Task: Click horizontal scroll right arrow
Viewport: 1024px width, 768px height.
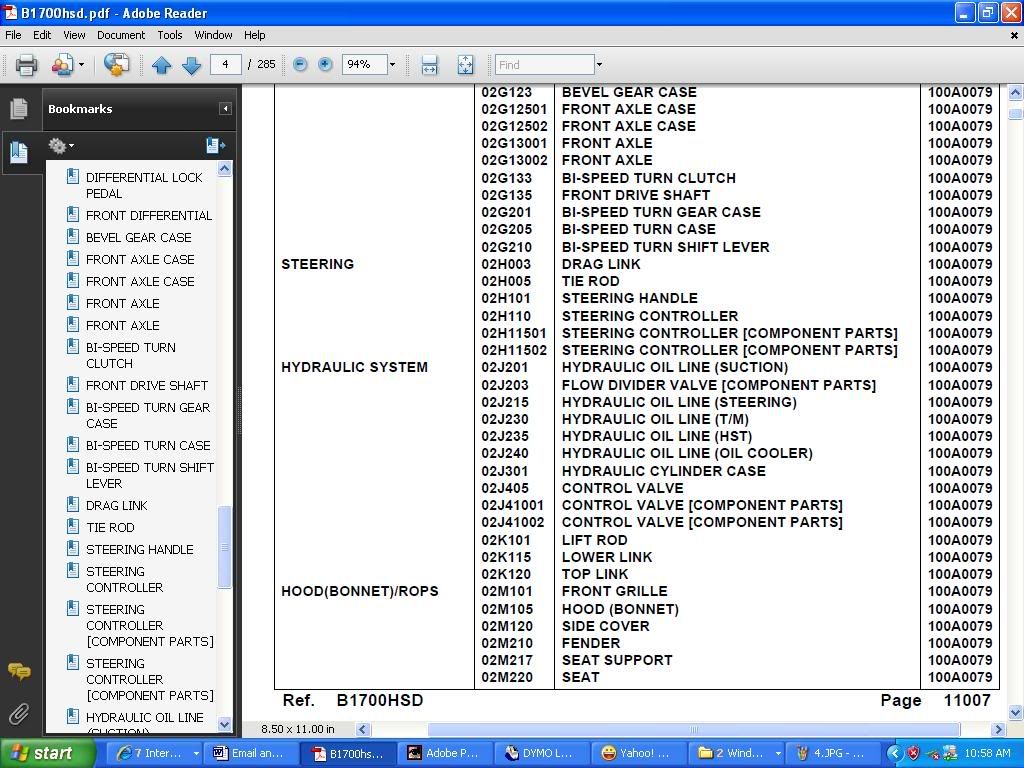Action: pos(998,729)
